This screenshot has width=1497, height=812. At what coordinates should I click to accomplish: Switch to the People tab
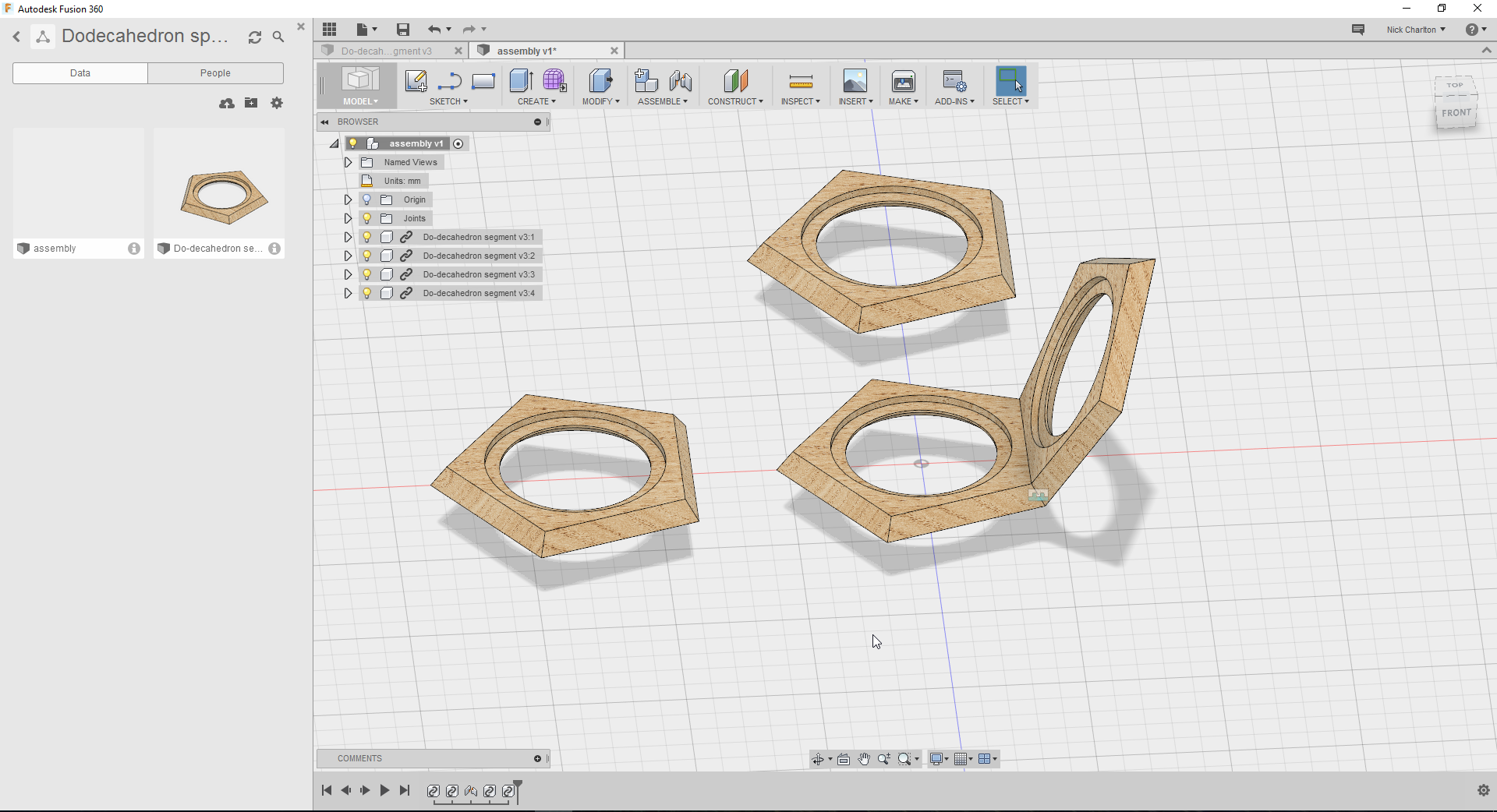(x=215, y=73)
